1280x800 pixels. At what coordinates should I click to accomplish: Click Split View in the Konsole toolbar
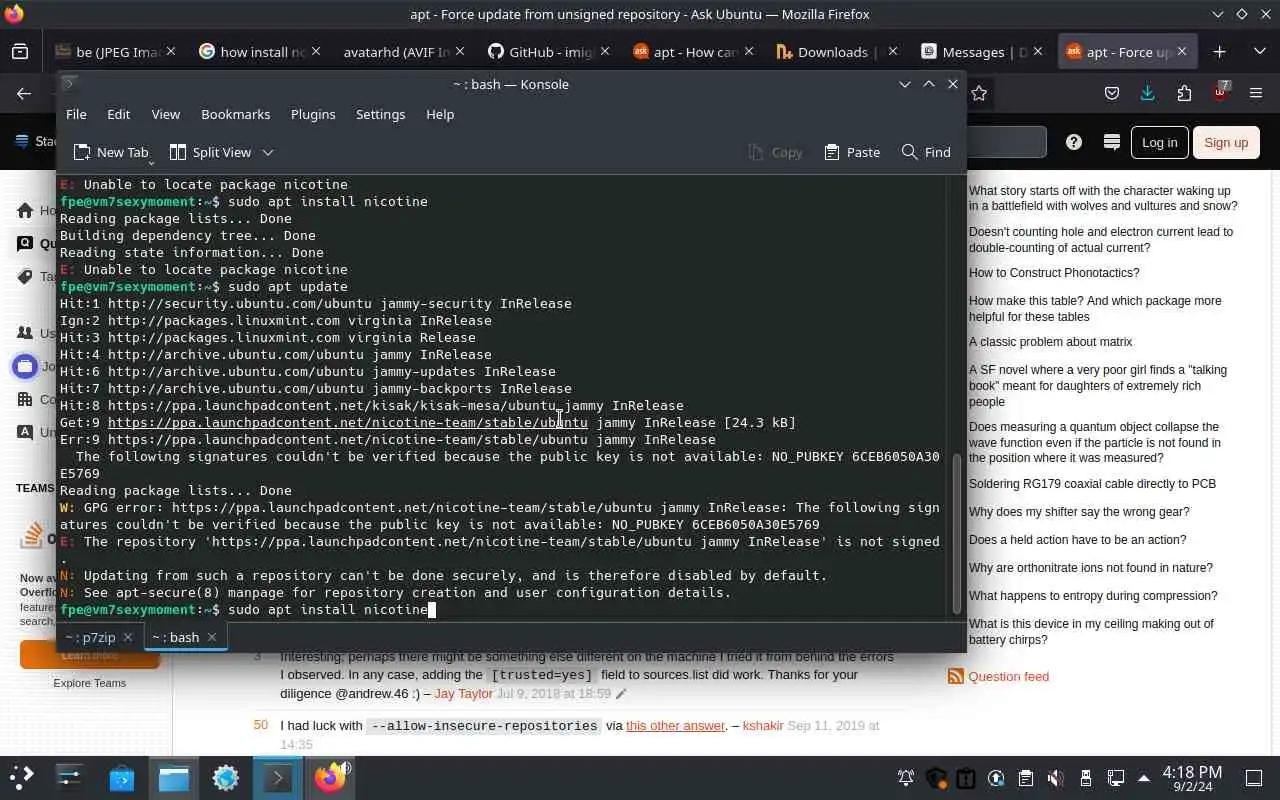210,152
